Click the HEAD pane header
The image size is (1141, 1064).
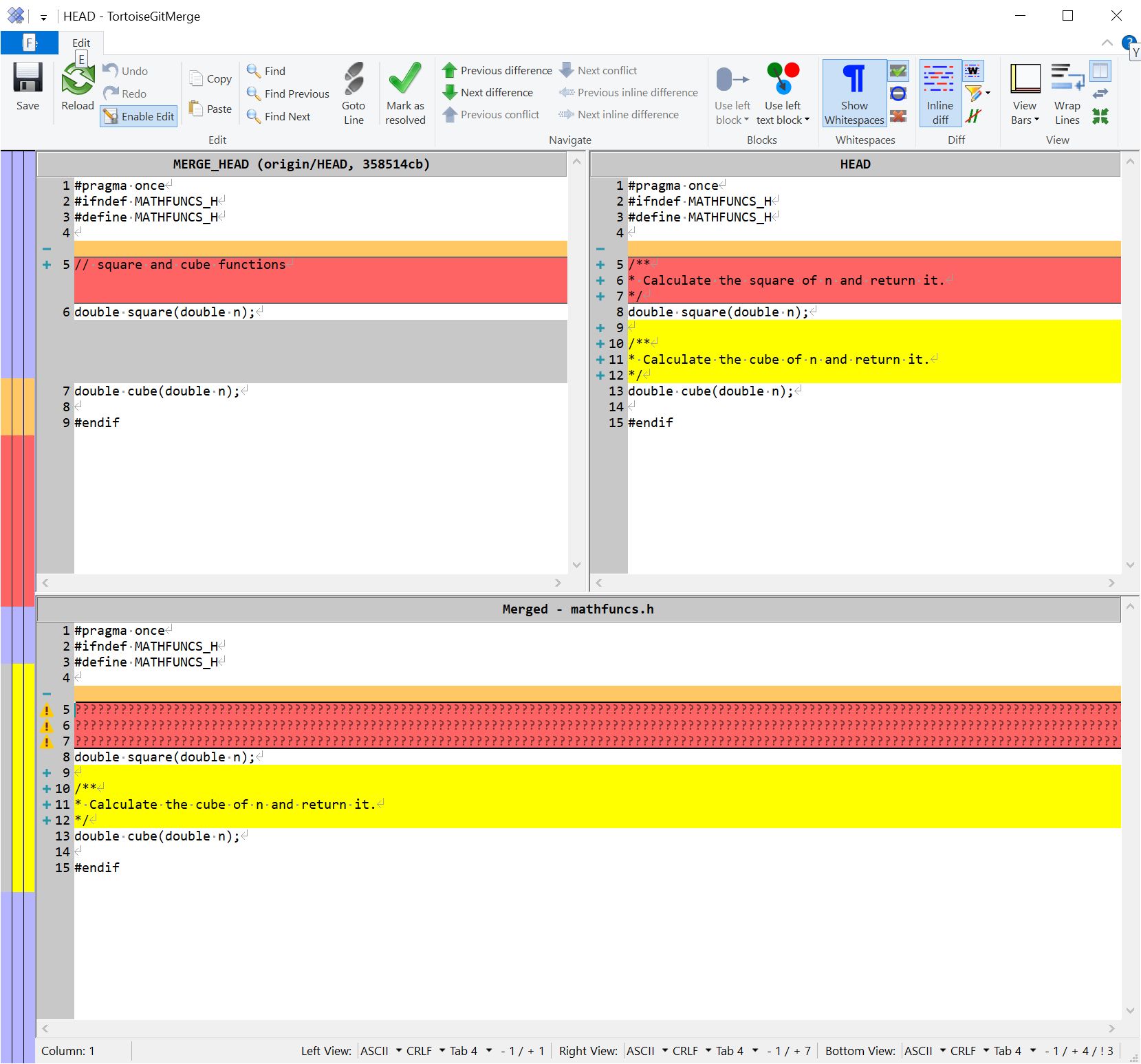tap(855, 164)
